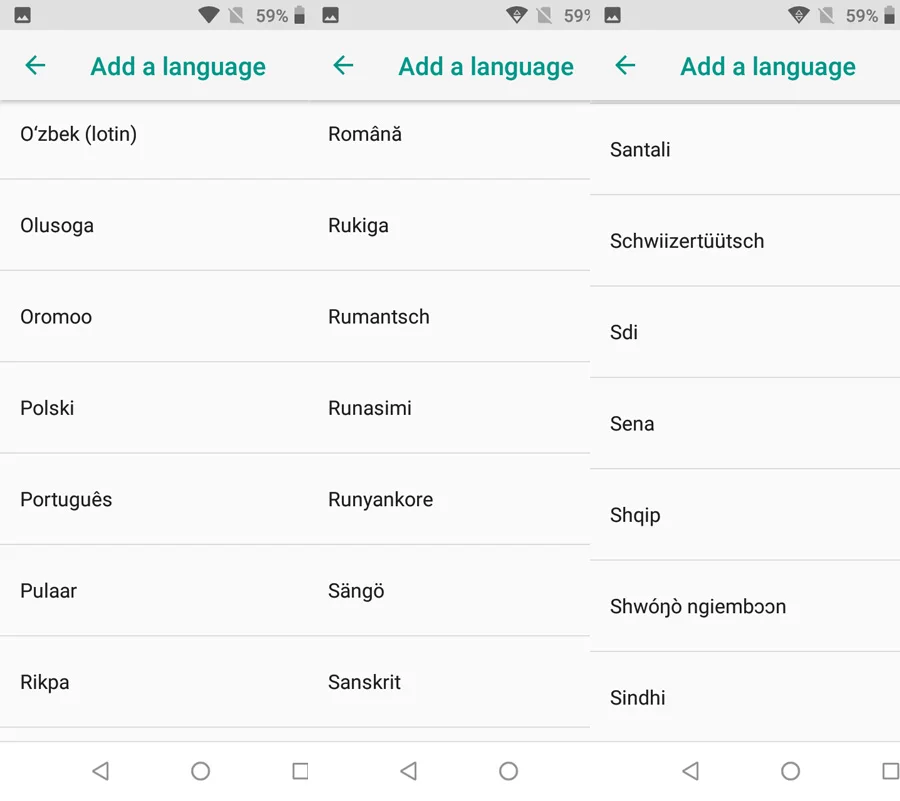The width and height of the screenshot is (900, 801).
Task: Select O'zbek (lotin) language
Action: pyautogui.click(x=154, y=134)
